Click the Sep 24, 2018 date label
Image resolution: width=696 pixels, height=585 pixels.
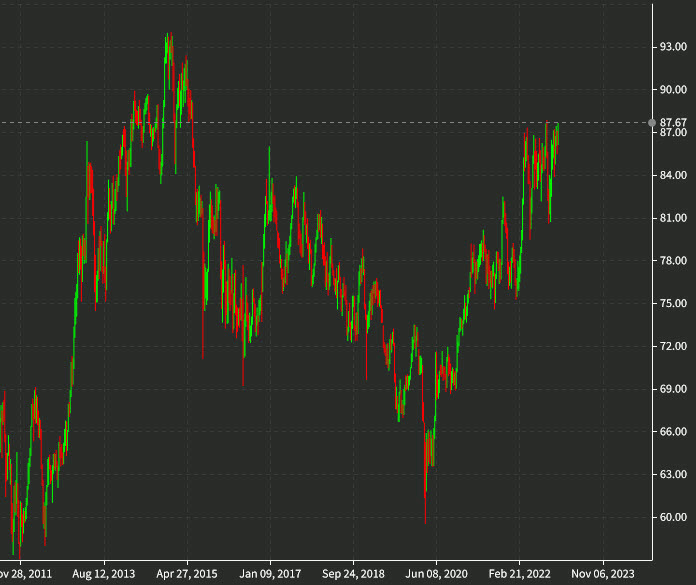pyautogui.click(x=353, y=574)
